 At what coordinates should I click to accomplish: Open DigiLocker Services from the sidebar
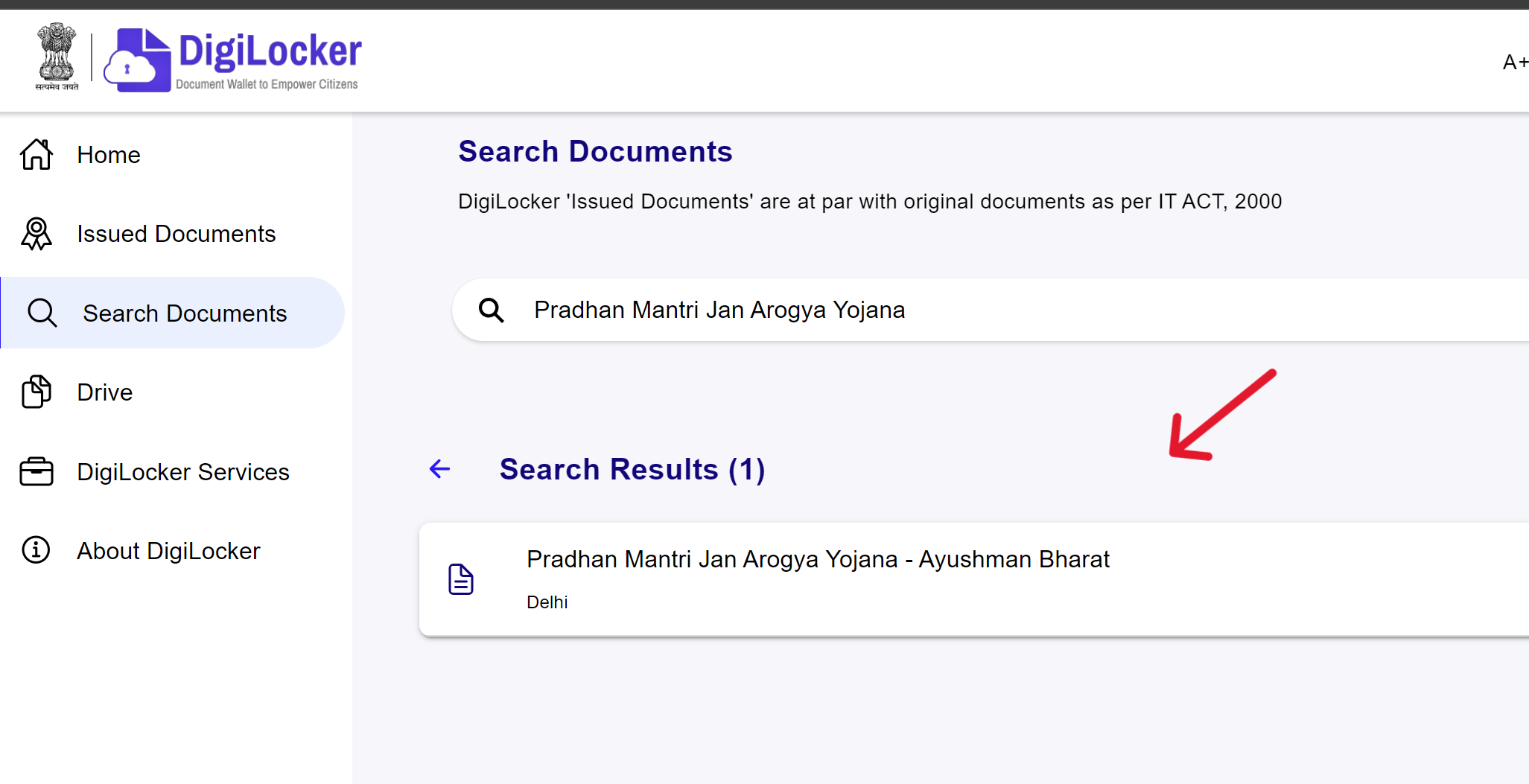pyautogui.click(x=182, y=471)
